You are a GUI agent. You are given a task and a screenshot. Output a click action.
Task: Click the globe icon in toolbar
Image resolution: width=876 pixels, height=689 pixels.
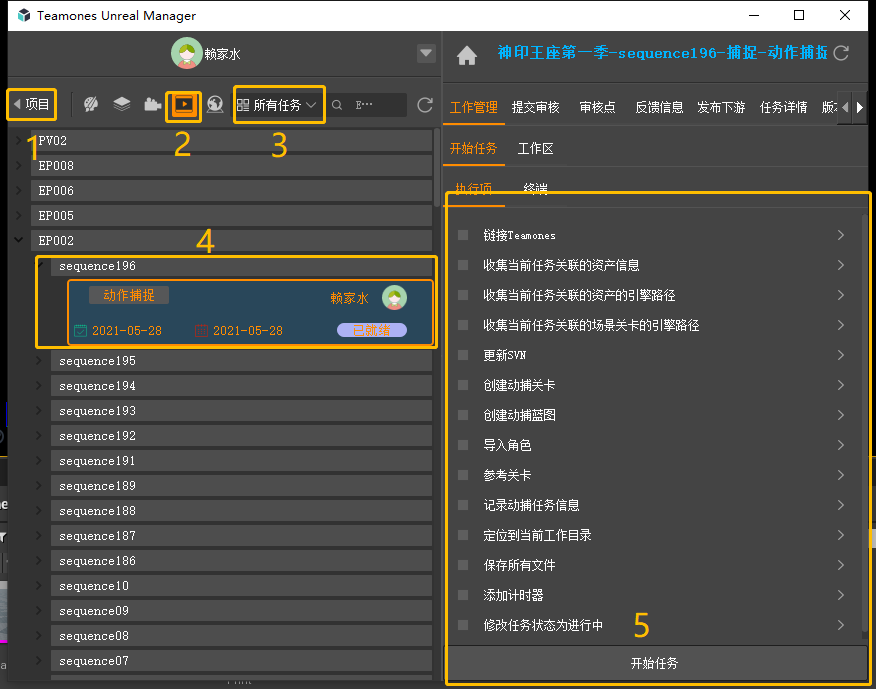(214, 104)
